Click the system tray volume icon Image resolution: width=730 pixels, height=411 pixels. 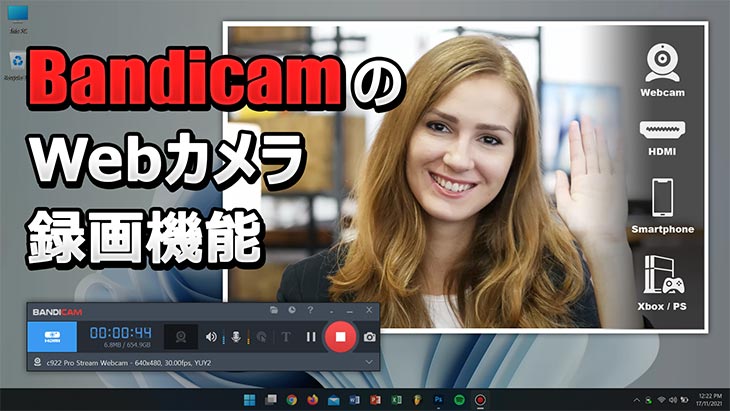point(673,400)
